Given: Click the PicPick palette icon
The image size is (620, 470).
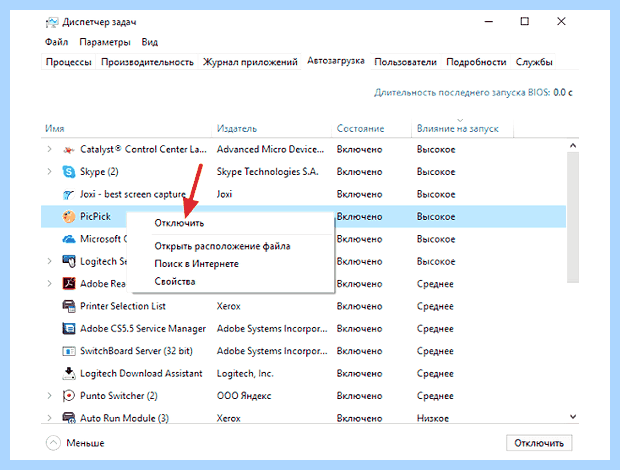Looking at the screenshot, I should coord(69,217).
